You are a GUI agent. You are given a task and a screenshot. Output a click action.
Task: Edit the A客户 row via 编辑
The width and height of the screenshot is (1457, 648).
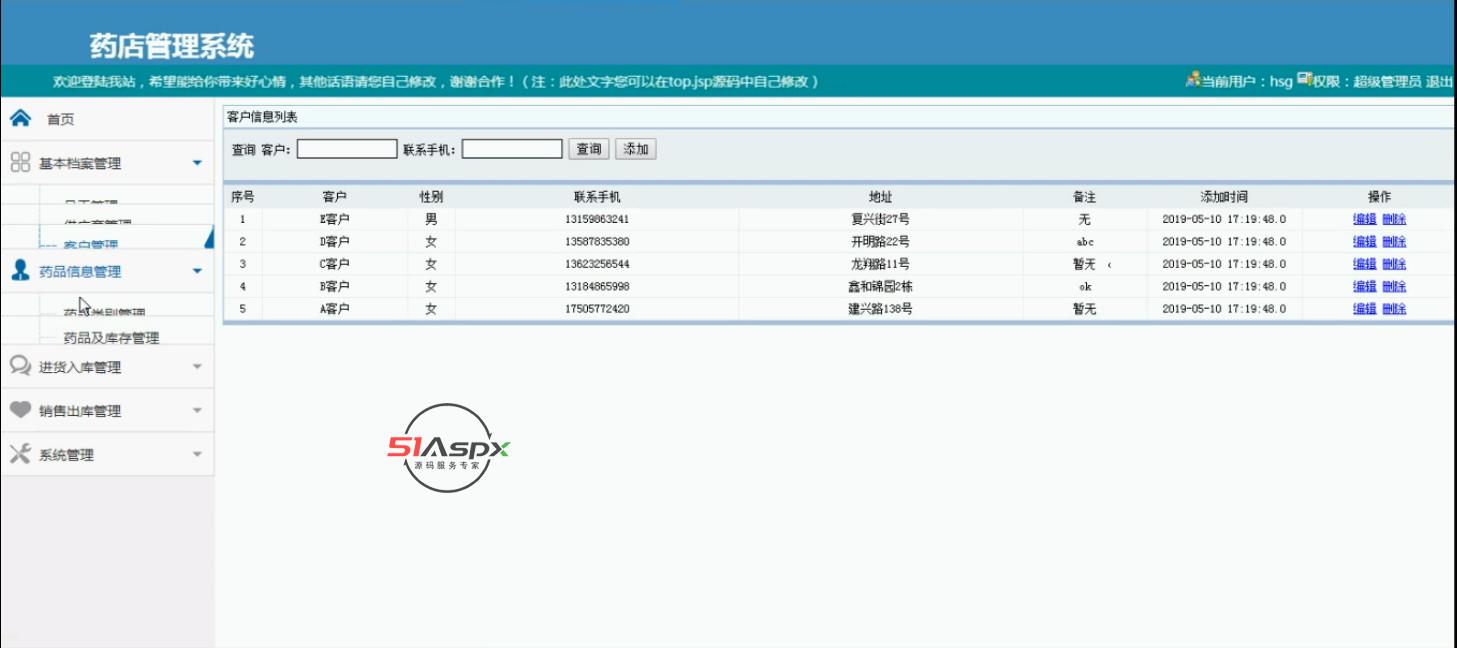click(1365, 309)
